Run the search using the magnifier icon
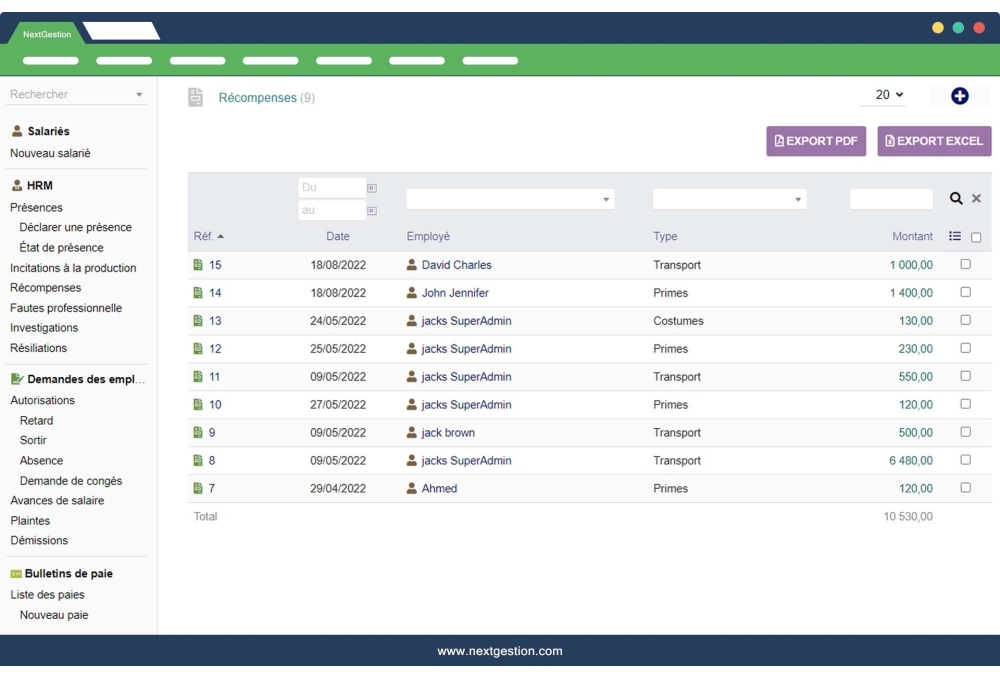The height and width of the screenshot is (679, 1000). pos(957,198)
